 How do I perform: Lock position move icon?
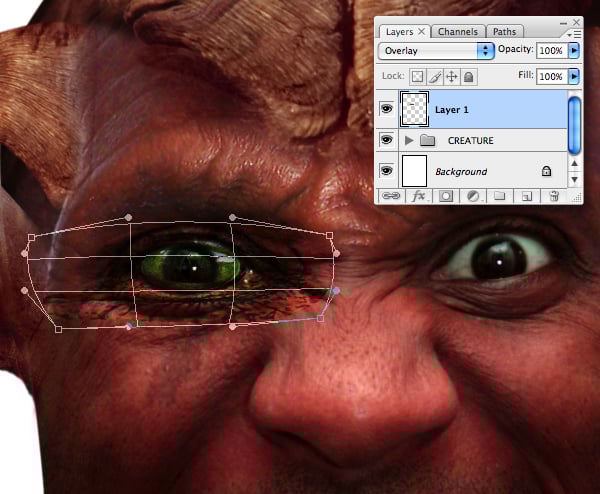[x=452, y=77]
